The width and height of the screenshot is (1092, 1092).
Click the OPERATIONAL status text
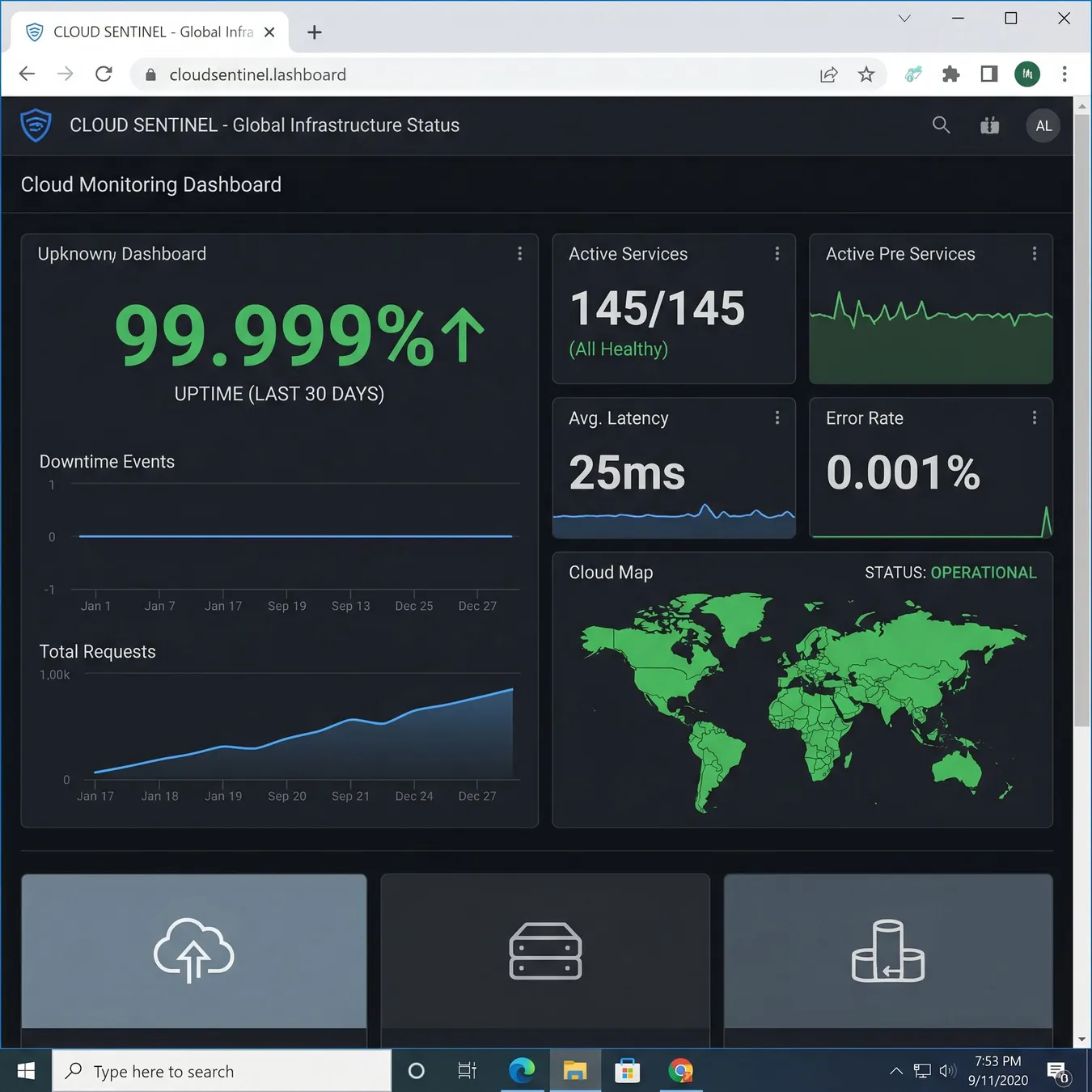(x=983, y=573)
